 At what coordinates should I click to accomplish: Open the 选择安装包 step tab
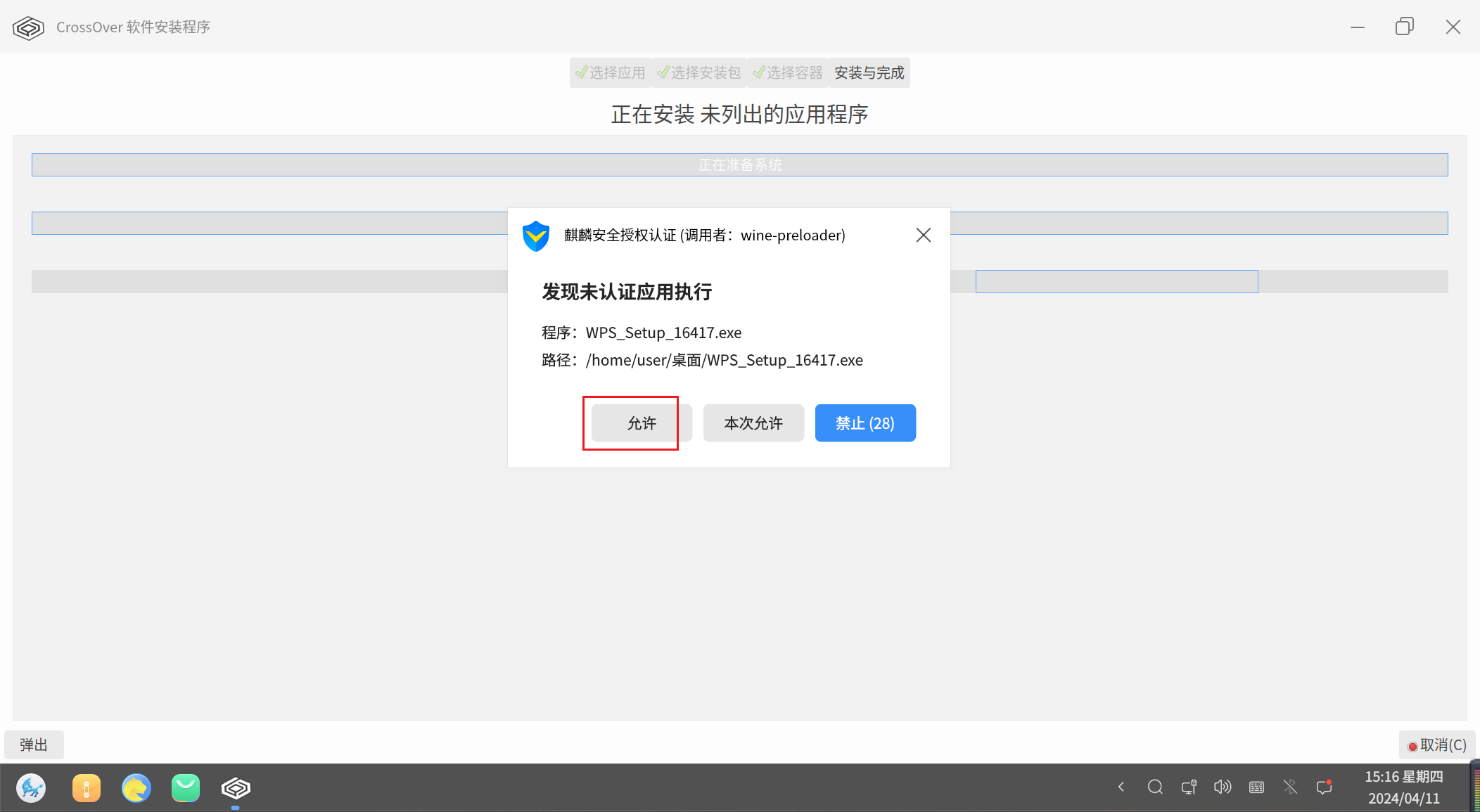[699, 73]
